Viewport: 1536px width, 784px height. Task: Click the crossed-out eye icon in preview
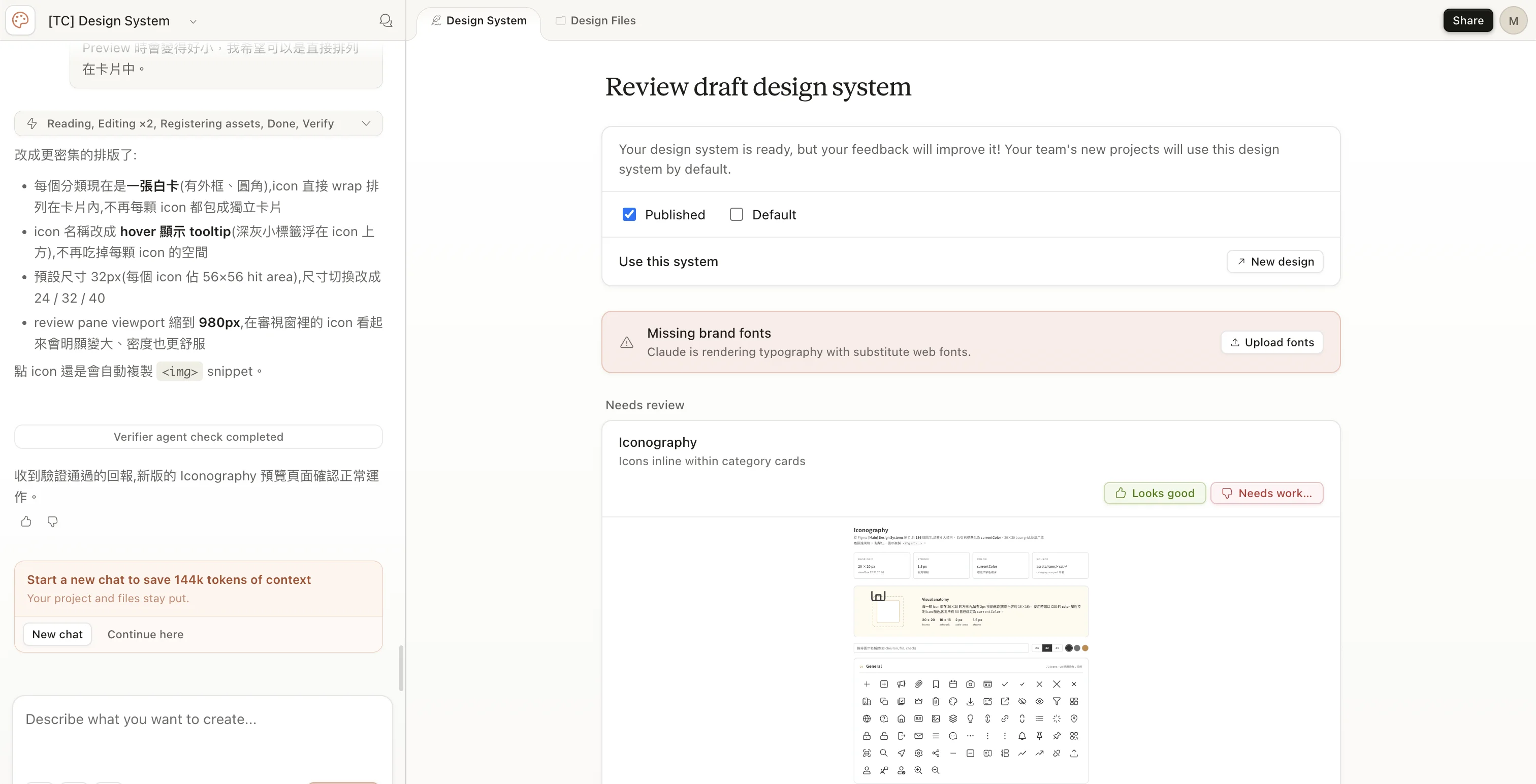point(1022,701)
